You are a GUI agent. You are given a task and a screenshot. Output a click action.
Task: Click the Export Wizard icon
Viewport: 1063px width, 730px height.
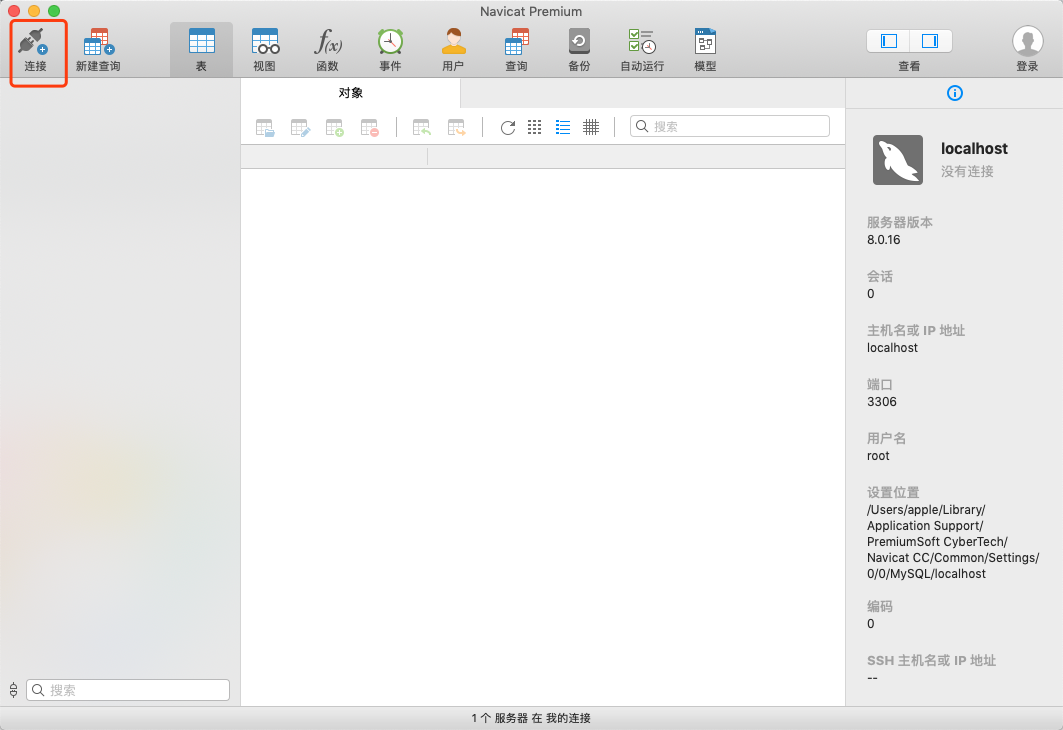pyautogui.click(x=456, y=127)
